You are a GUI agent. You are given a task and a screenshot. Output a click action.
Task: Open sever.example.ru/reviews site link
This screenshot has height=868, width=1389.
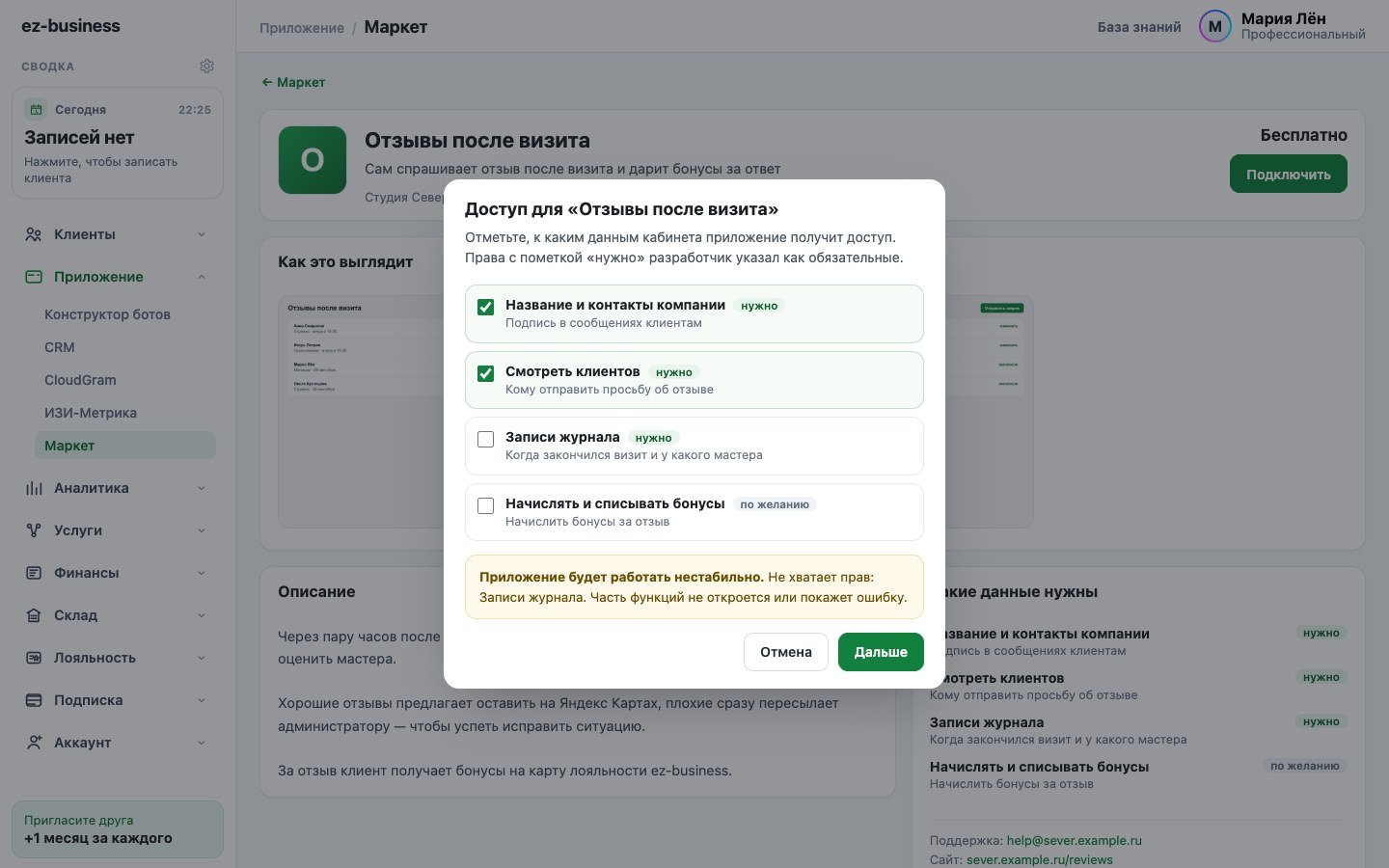point(1040,859)
